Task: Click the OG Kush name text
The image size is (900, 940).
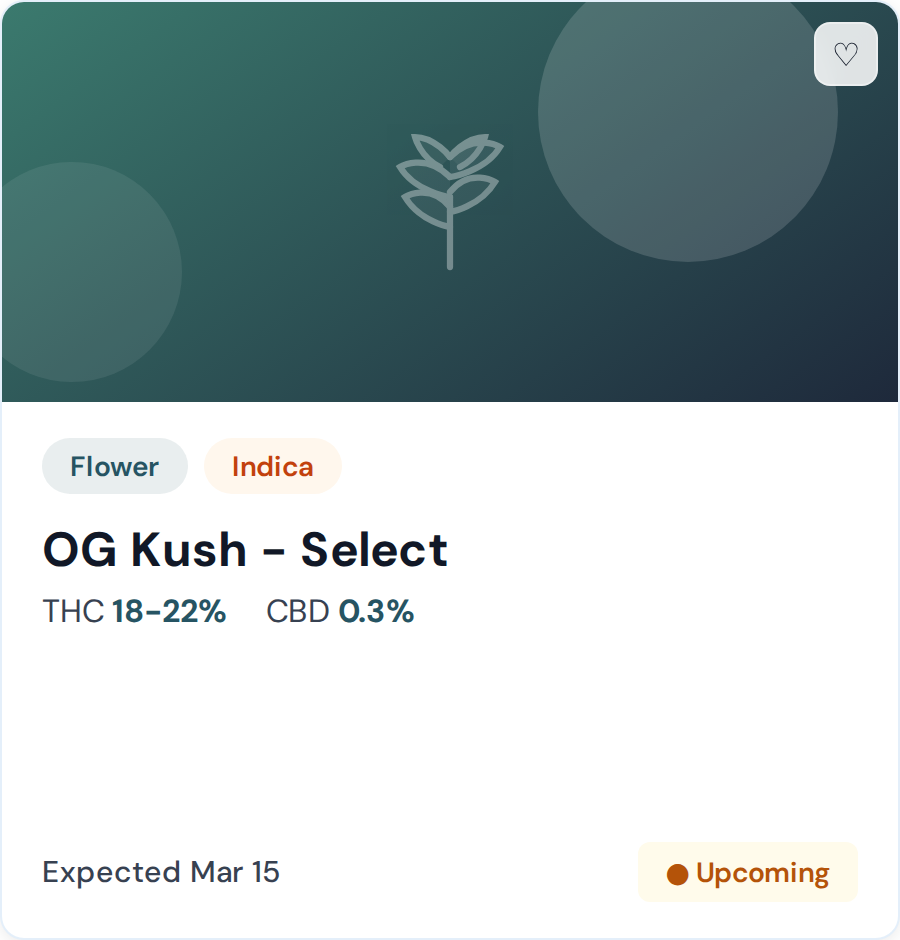Action: [x=144, y=550]
